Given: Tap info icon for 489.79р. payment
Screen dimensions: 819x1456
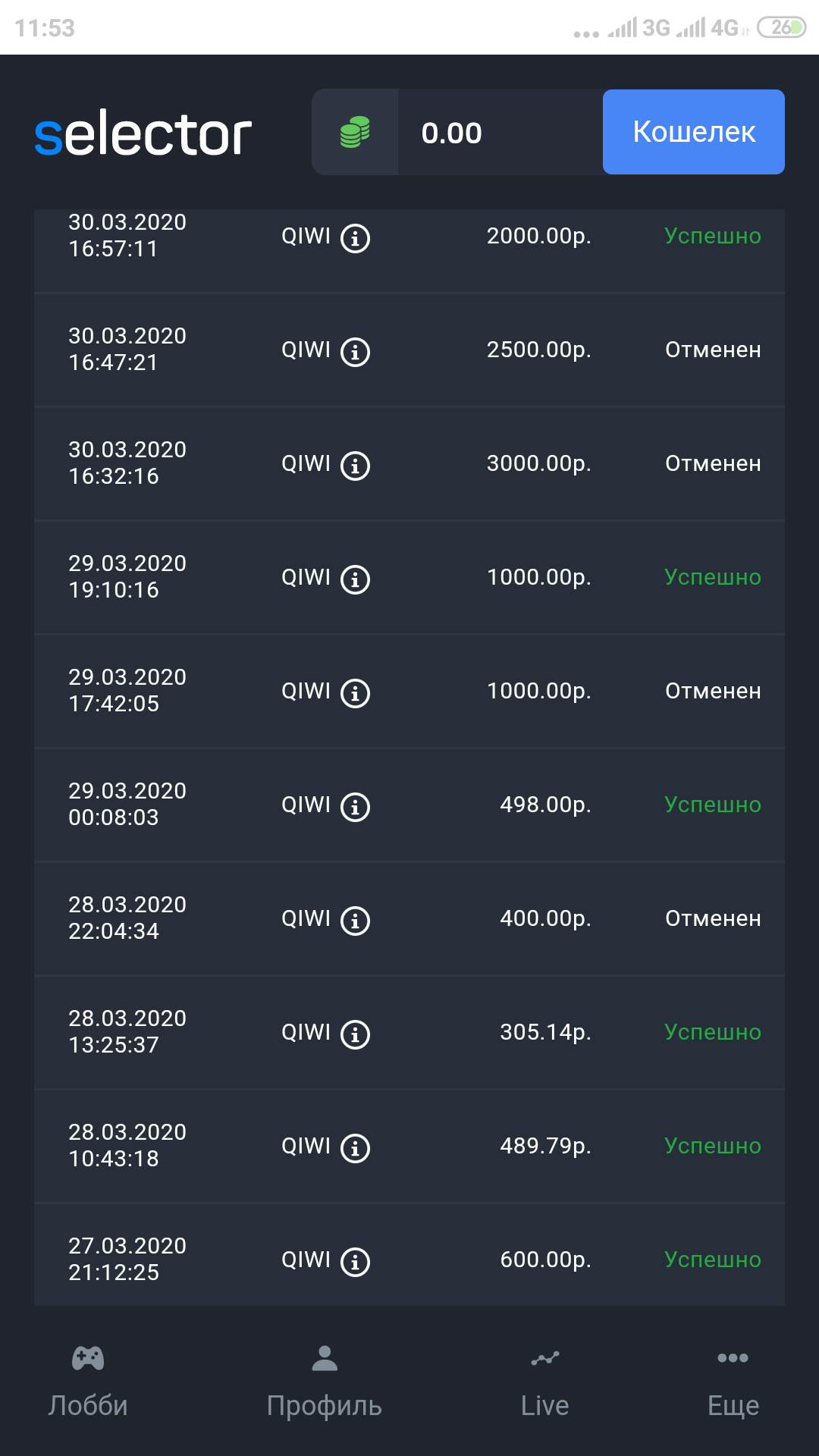Looking at the screenshot, I should coord(355,1148).
